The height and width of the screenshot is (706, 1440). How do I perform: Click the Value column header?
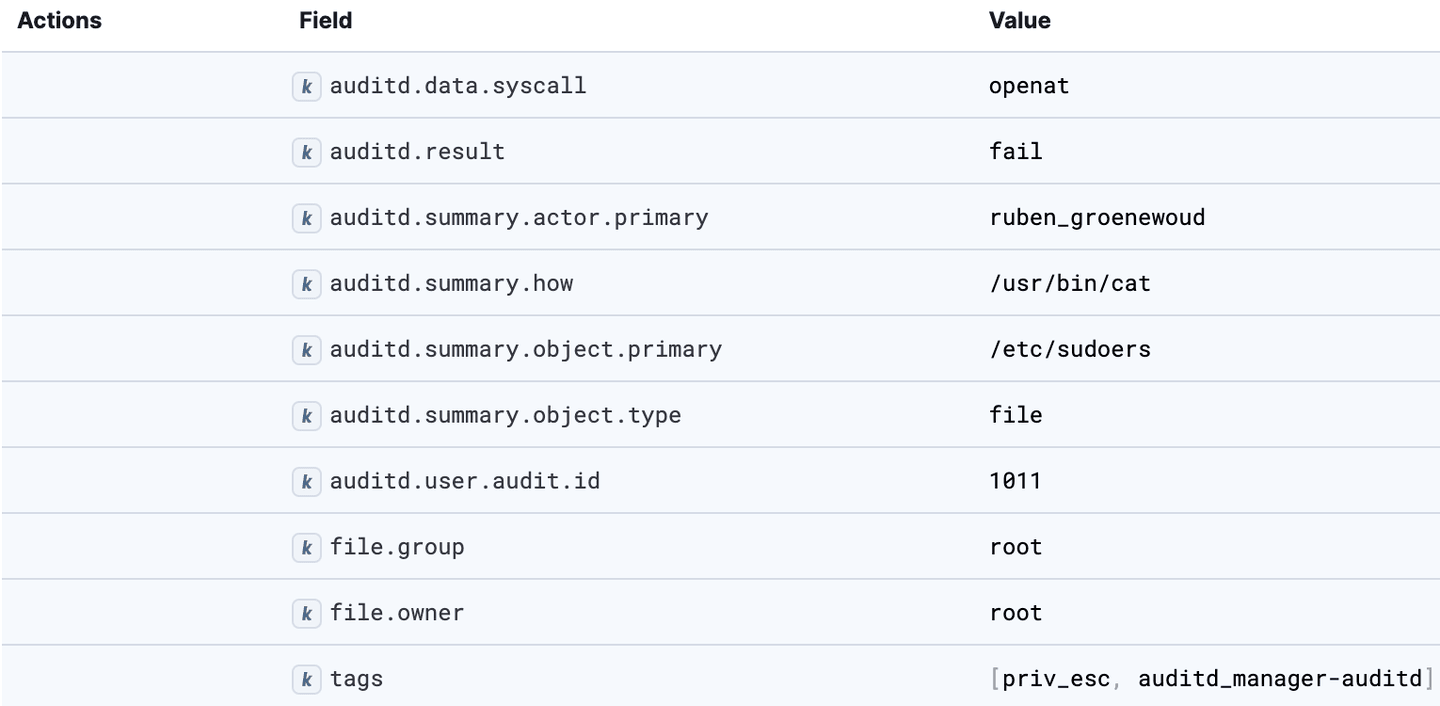click(1019, 20)
